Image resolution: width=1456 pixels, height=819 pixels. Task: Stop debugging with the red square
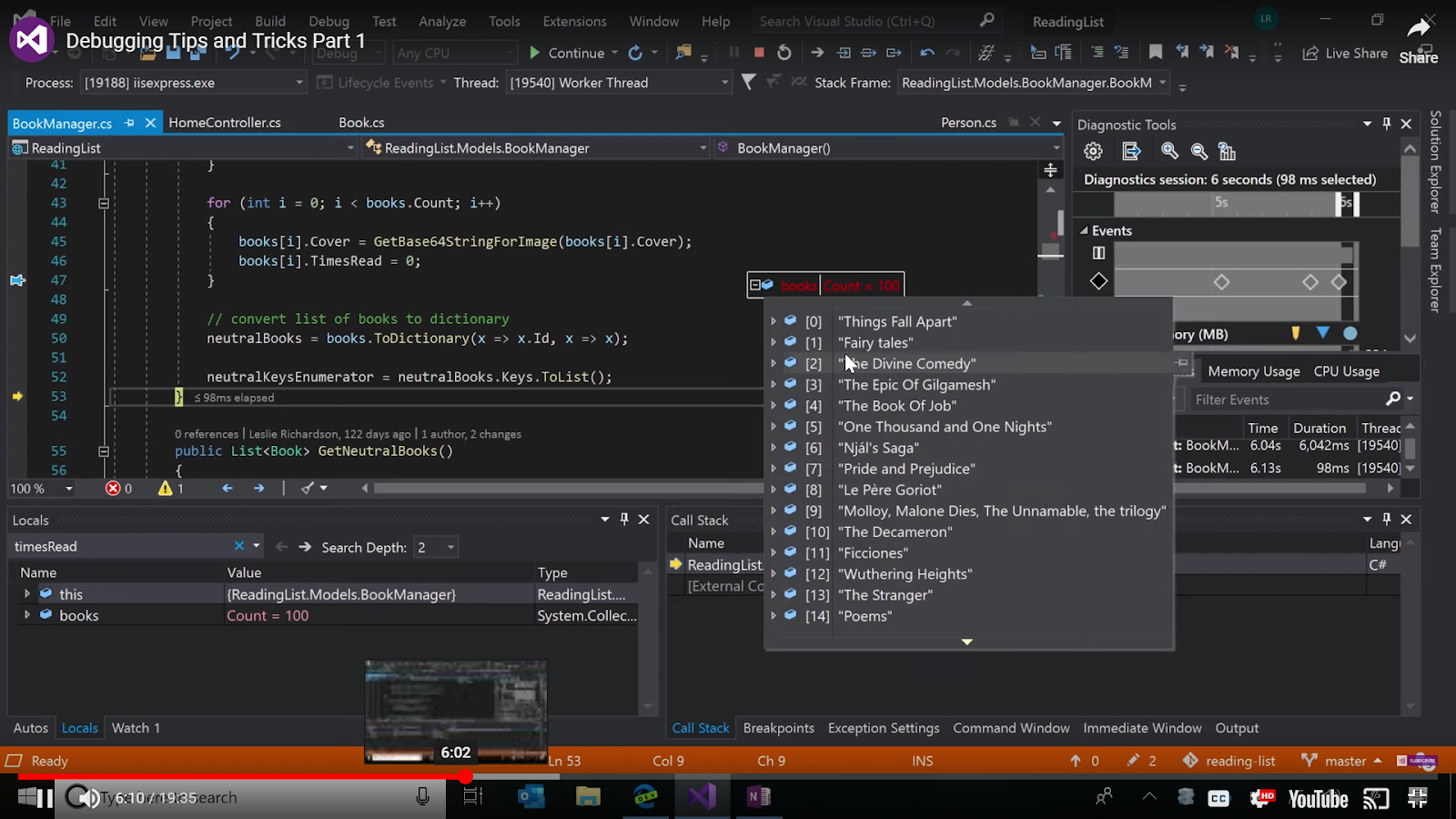(x=759, y=53)
